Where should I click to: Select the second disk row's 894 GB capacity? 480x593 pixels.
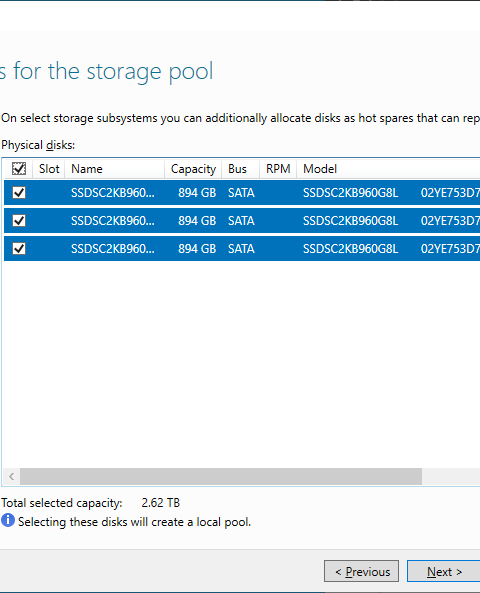pos(197,221)
